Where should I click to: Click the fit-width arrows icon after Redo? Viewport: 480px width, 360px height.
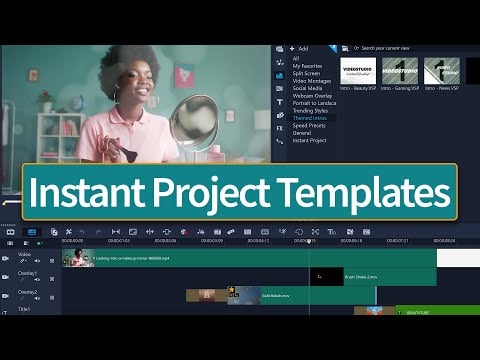point(116,232)
